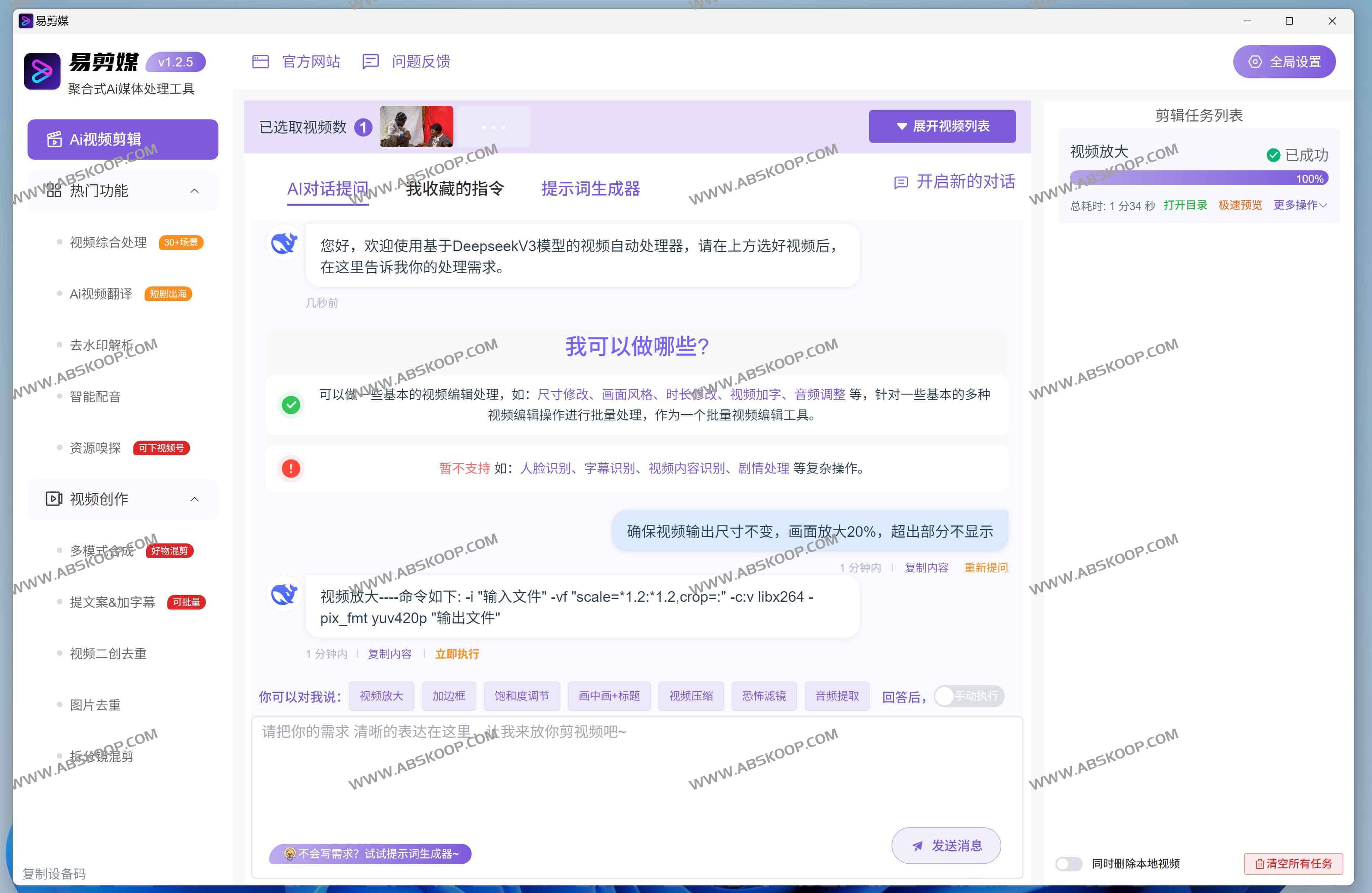Click the selected video thumbnail
This screenshot has width=1372, height=893.
click(416, 126)
